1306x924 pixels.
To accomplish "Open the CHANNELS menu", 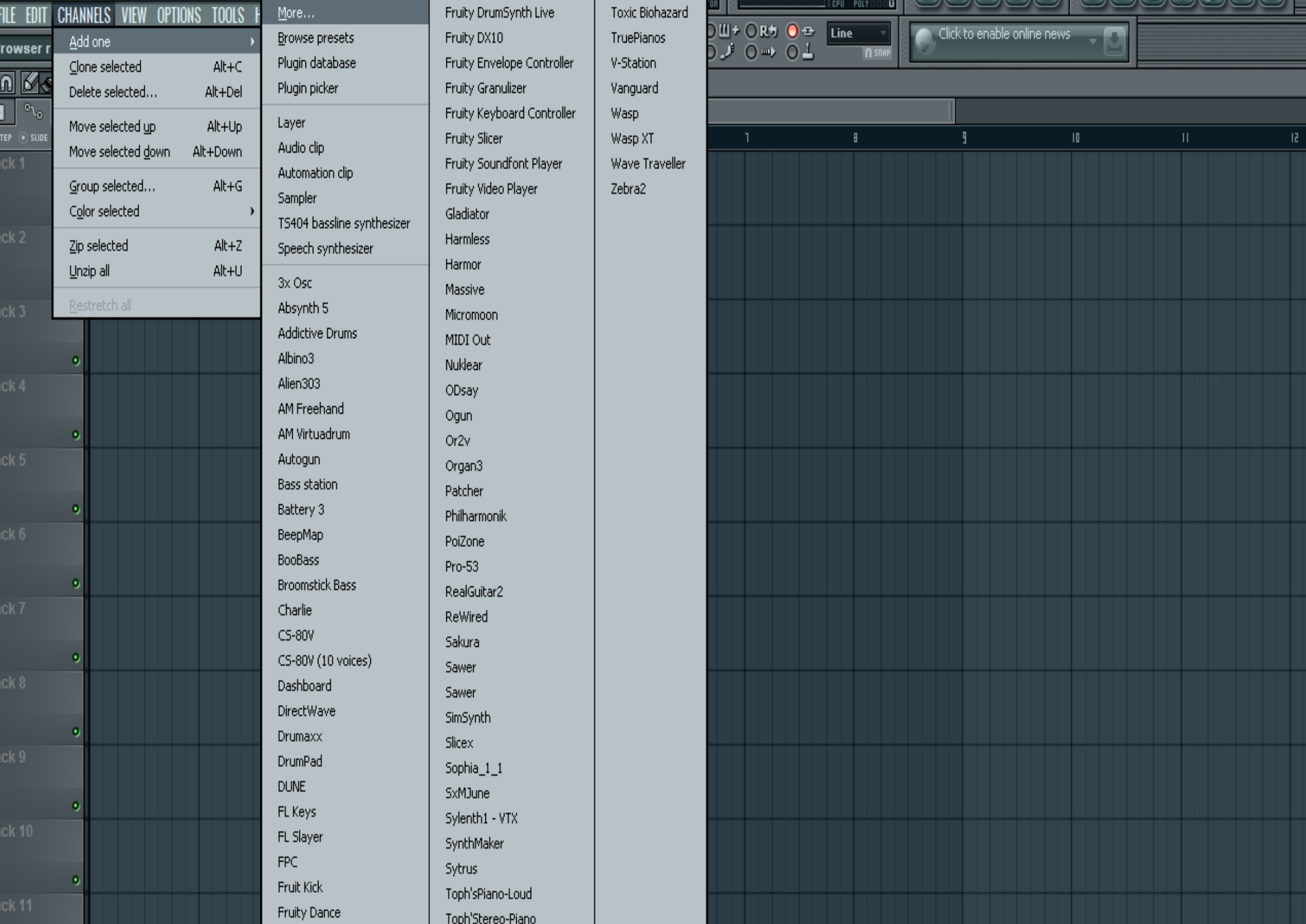I will pos(84,15).
